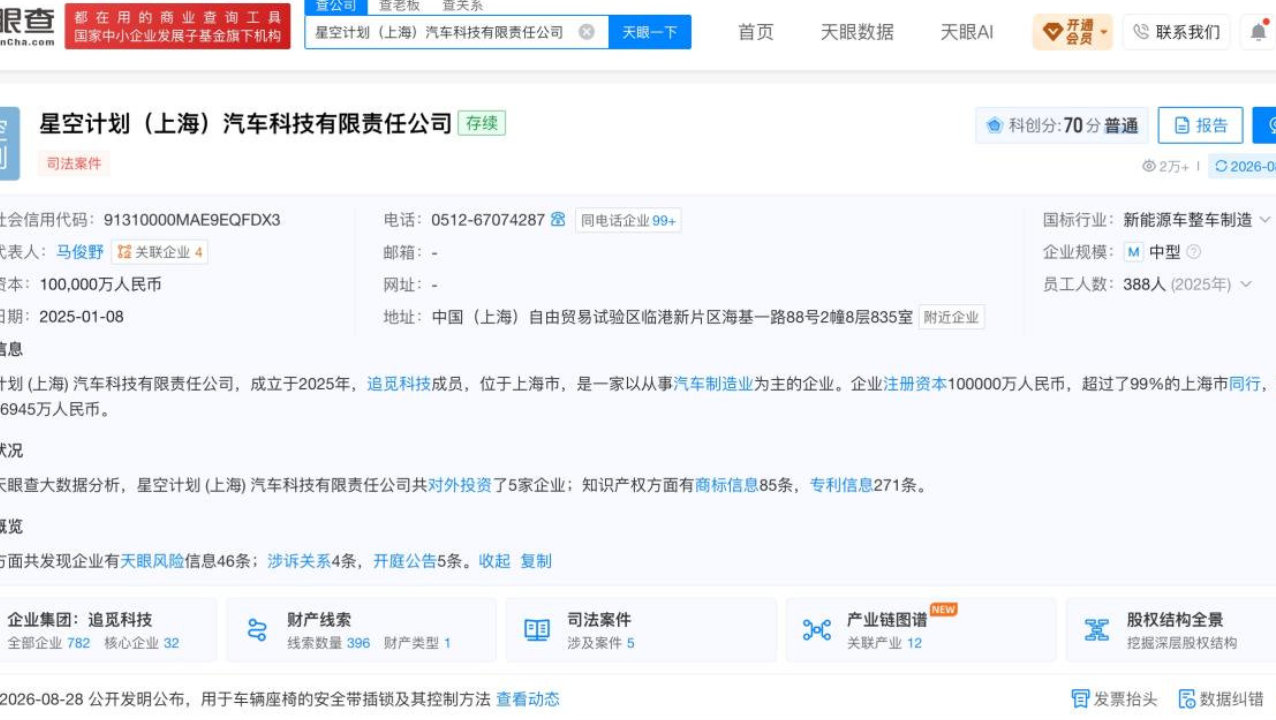
Task: Click the M 中型 scale badge icon
Action: [1133, 252]
